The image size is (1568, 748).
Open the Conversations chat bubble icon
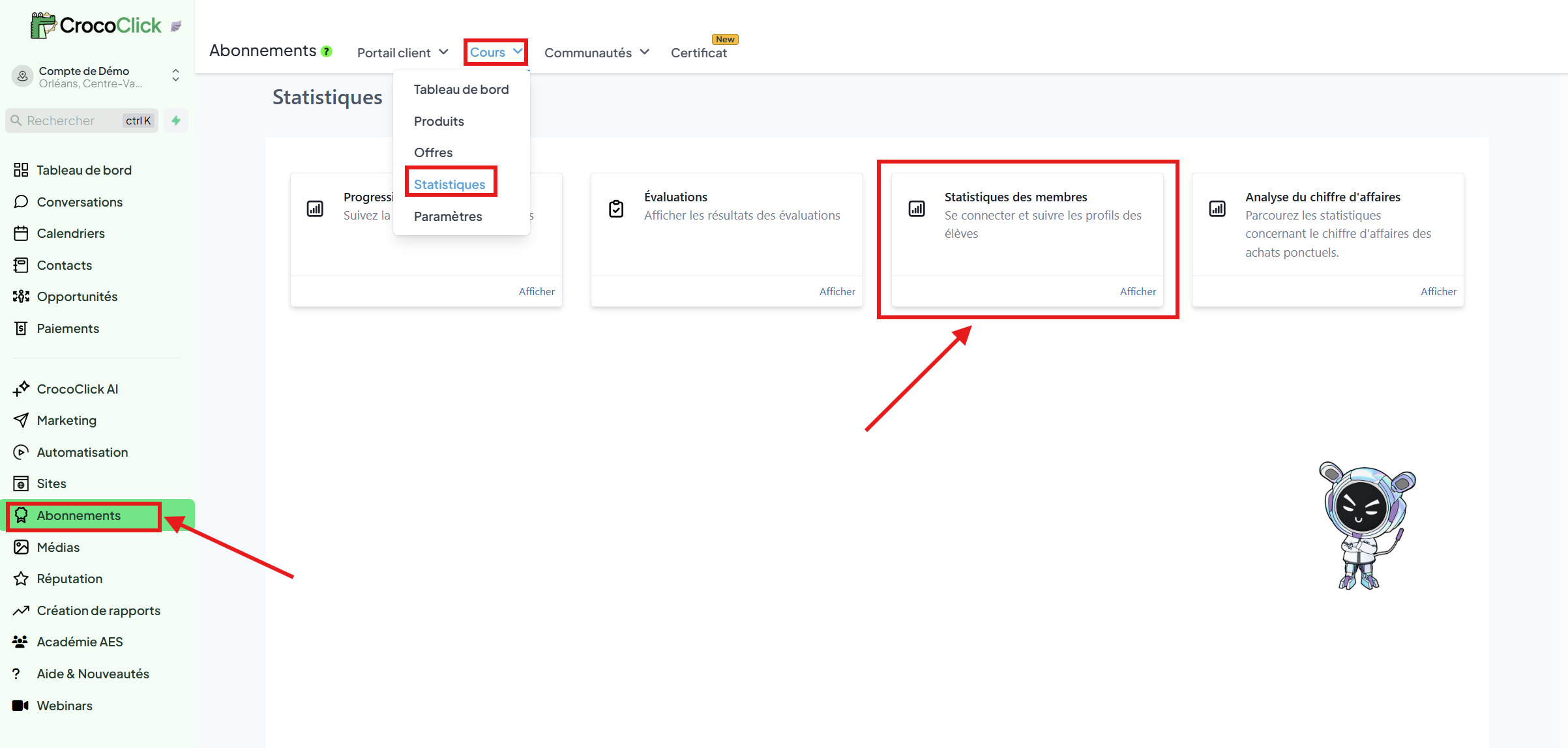pyautogui.click(x=21, y=202)
